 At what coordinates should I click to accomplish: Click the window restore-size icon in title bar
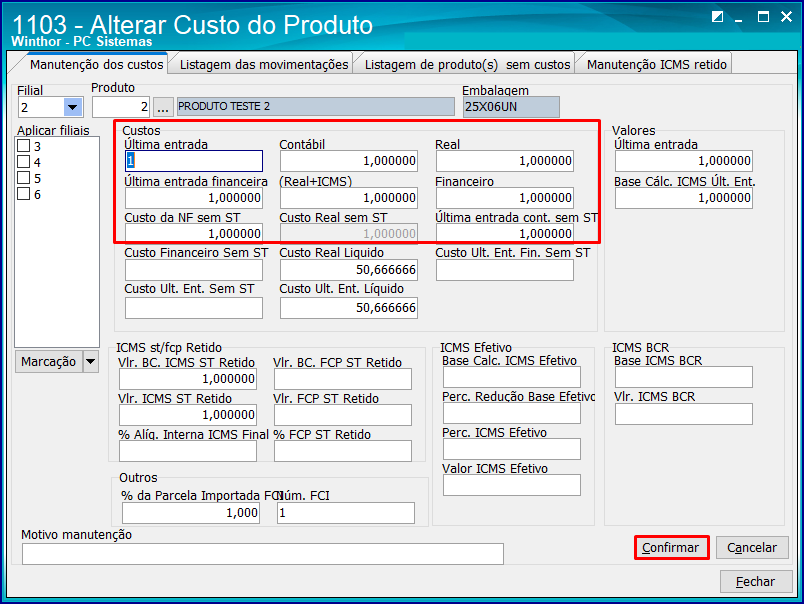pyautogui.click(x=717, y=16)
